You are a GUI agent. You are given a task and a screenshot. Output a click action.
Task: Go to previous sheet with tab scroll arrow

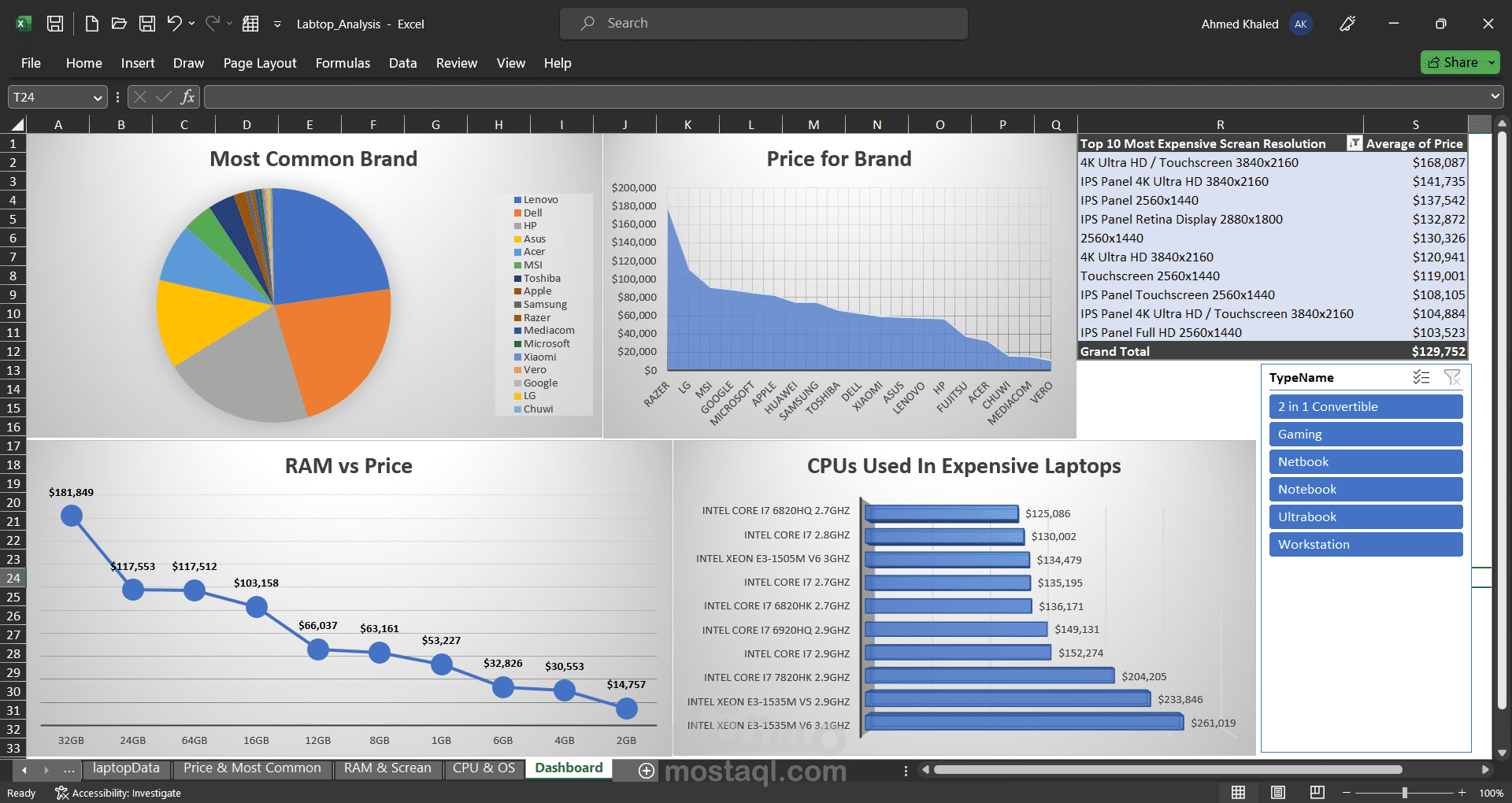pos(24,769)
